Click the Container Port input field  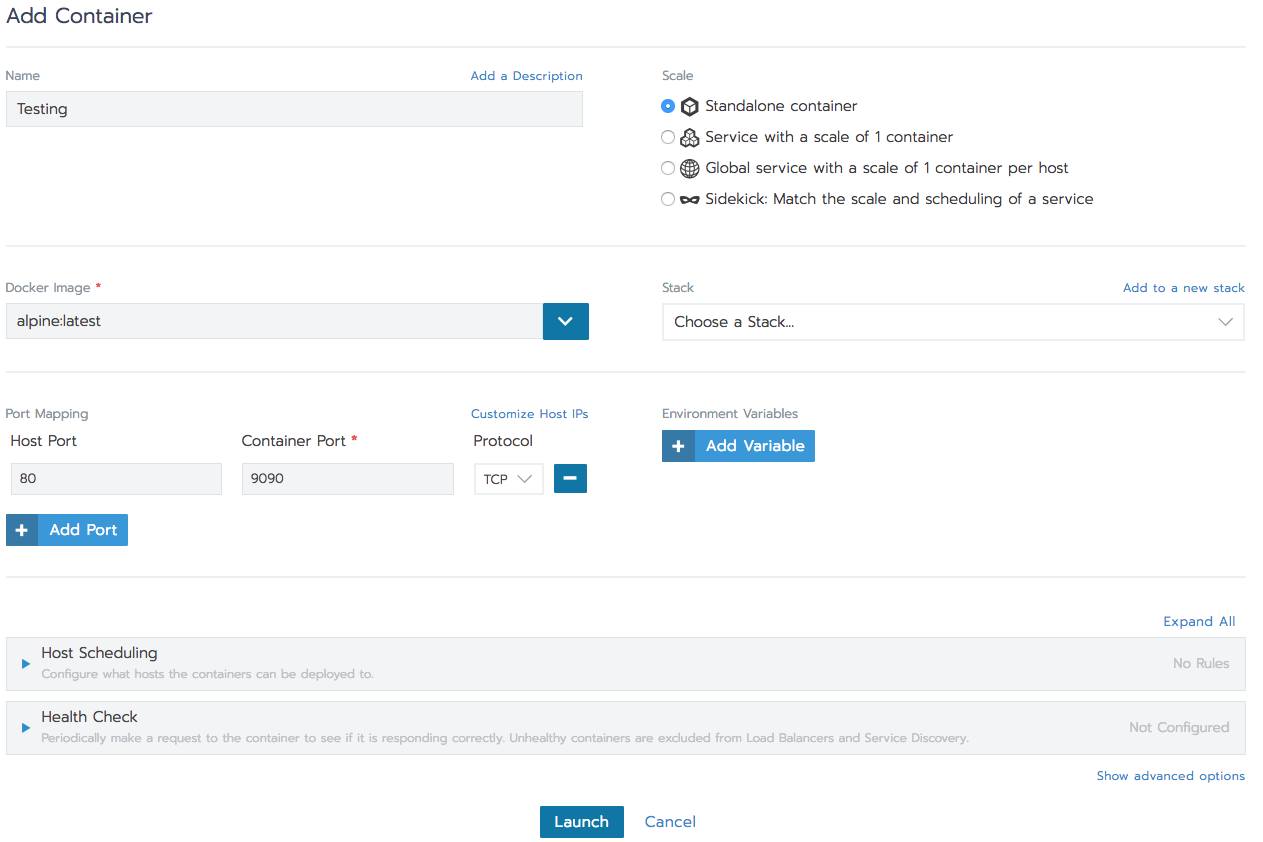(347, 479)
